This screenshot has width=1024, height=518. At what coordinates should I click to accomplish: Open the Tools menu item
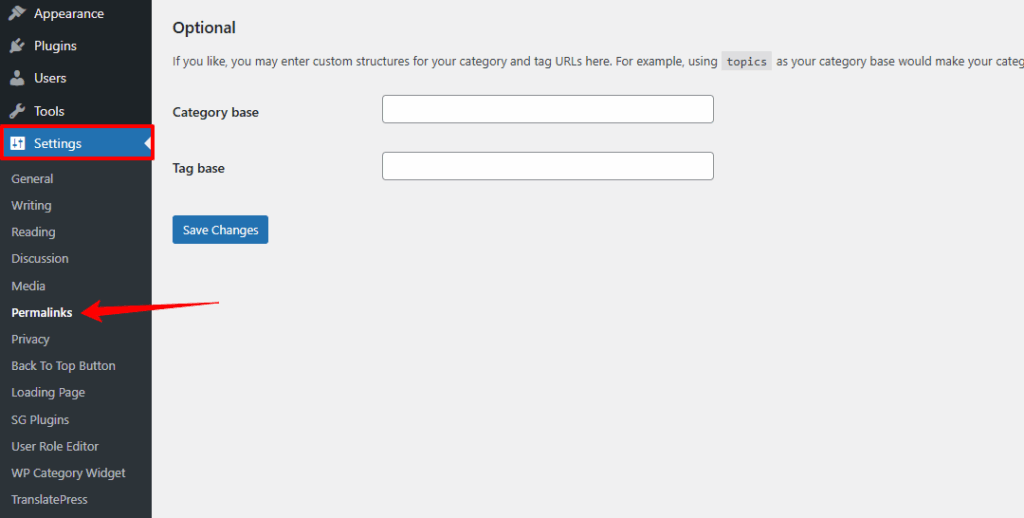[x=49, y=111]
